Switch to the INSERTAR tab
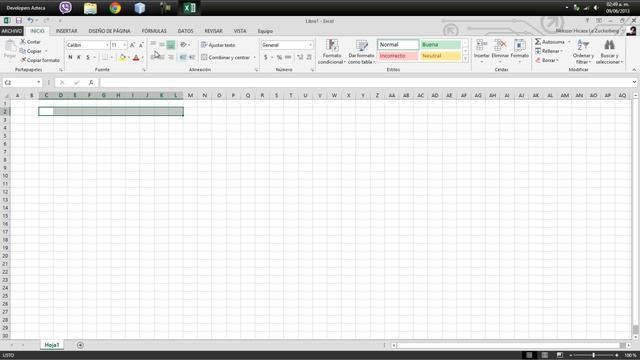This screenshot has width=640, height=360. (67, 31)
